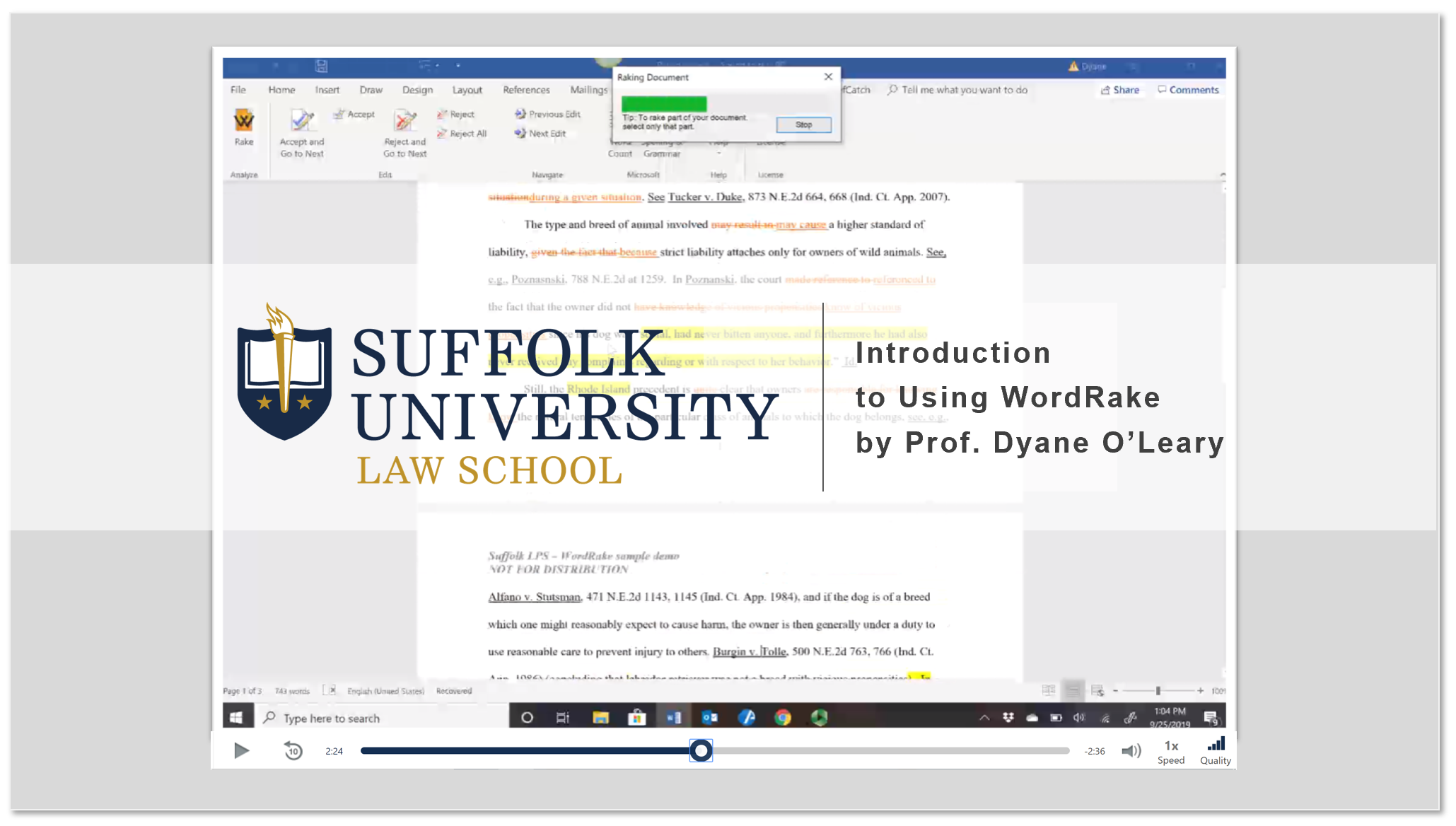The image size is (1456, 826).
Task: Click the proofing status icon in status bar
Action: point(330,690)
